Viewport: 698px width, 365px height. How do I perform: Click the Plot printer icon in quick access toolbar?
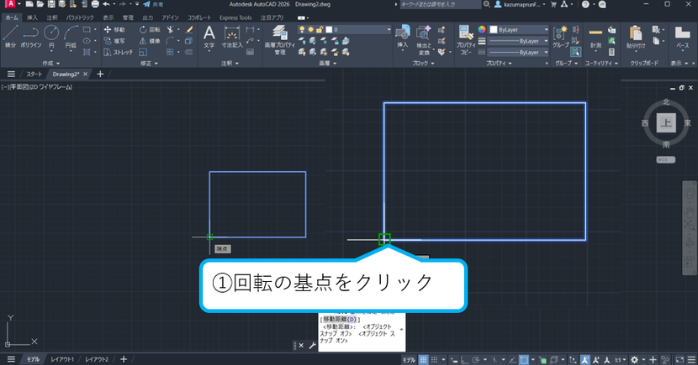[x=95, y=4]
